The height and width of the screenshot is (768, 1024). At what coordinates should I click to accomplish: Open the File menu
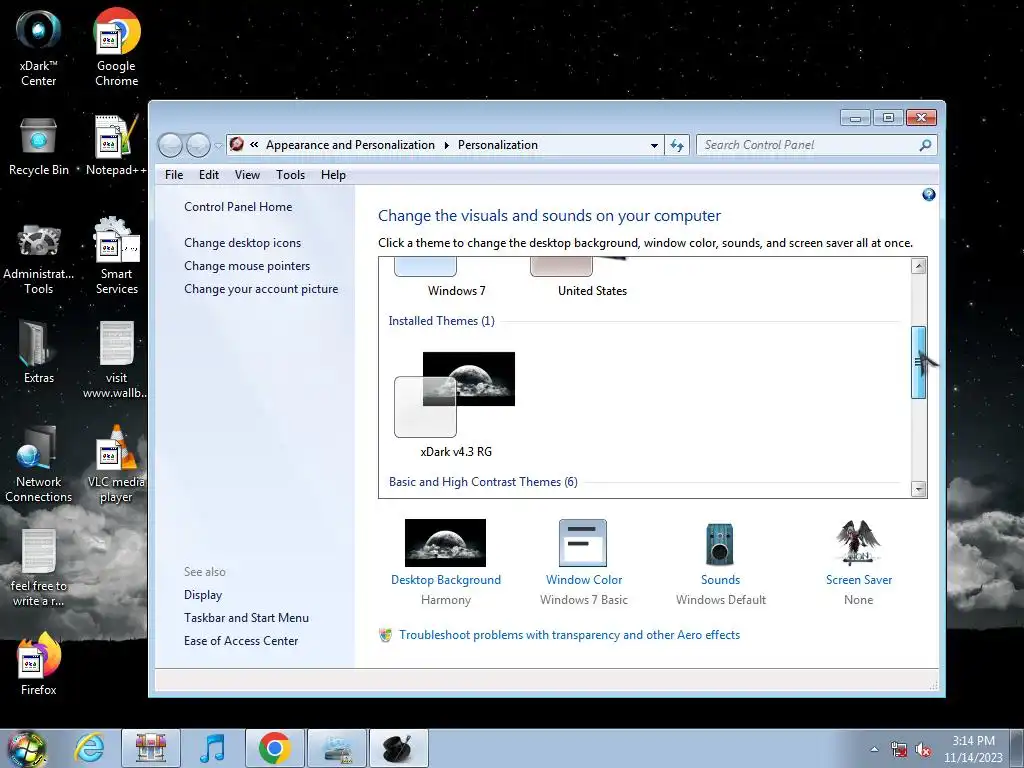pos(174,175)
